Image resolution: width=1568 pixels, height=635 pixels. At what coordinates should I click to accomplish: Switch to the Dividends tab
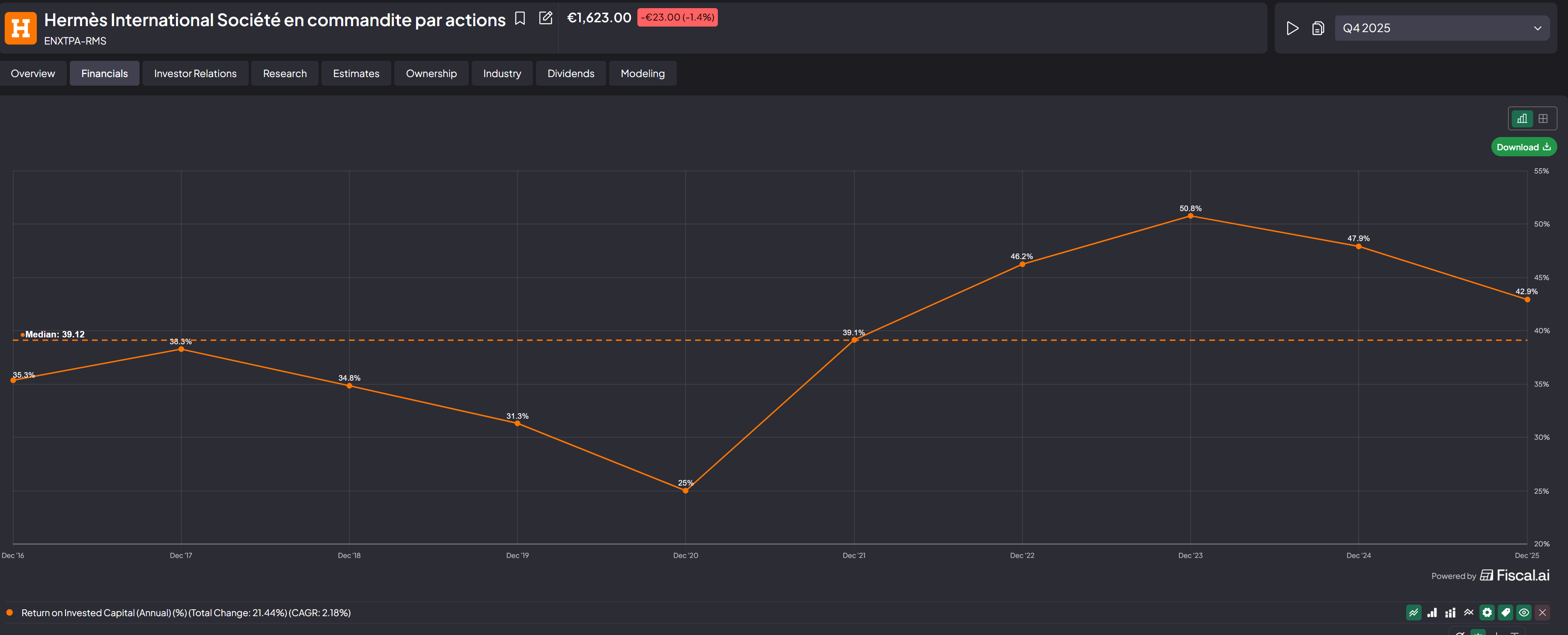click(570, 74)
